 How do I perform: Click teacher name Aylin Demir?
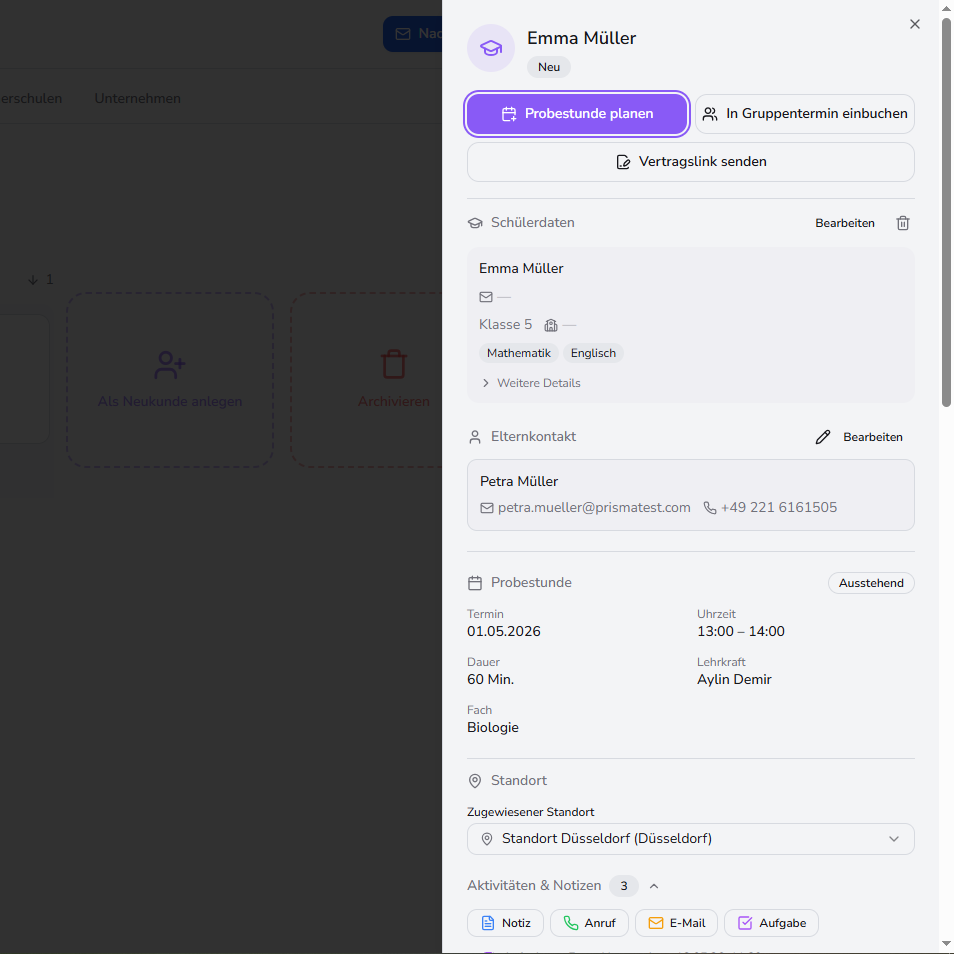[734, 680]
